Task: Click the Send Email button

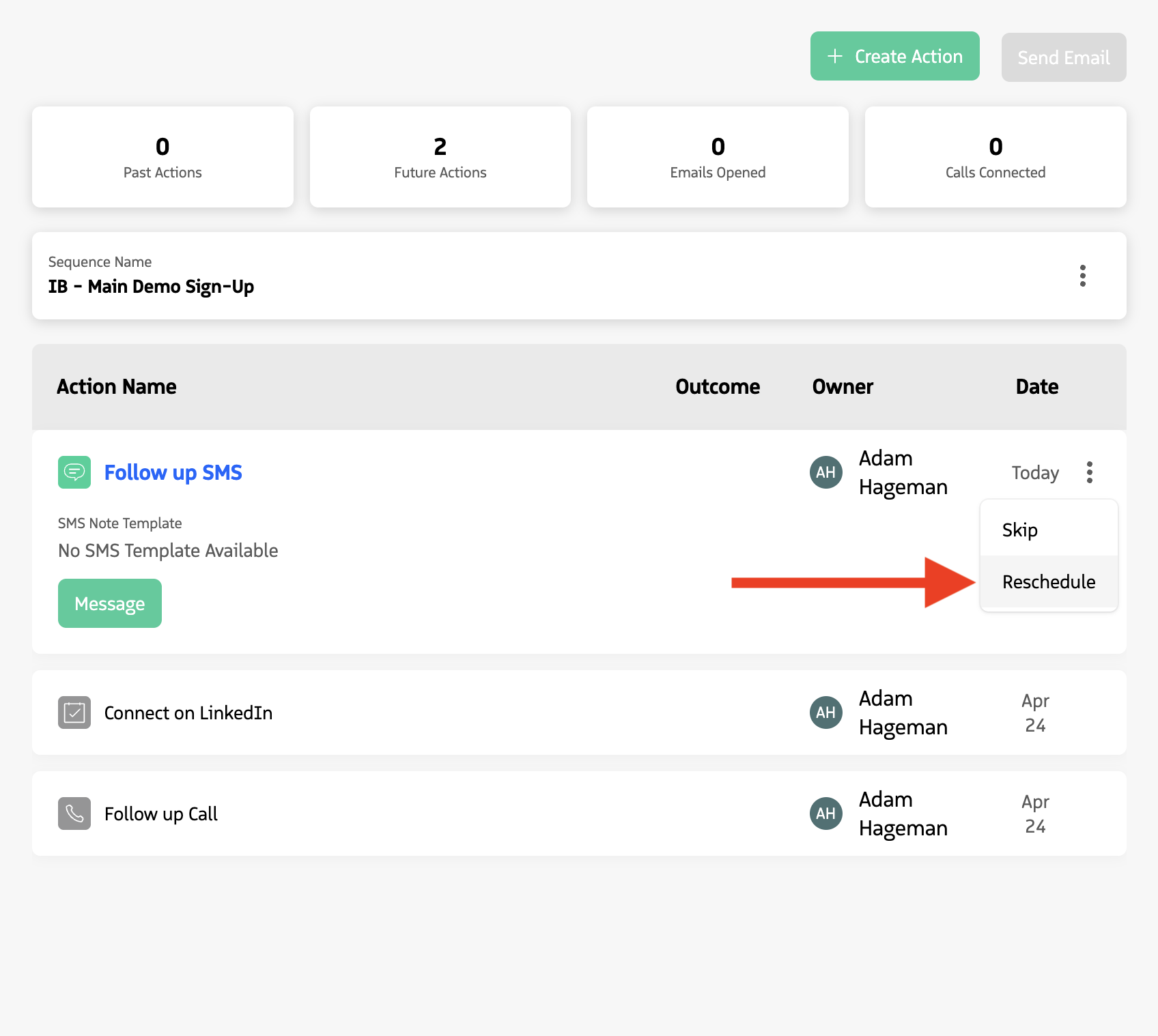Action: point(1063,57)
